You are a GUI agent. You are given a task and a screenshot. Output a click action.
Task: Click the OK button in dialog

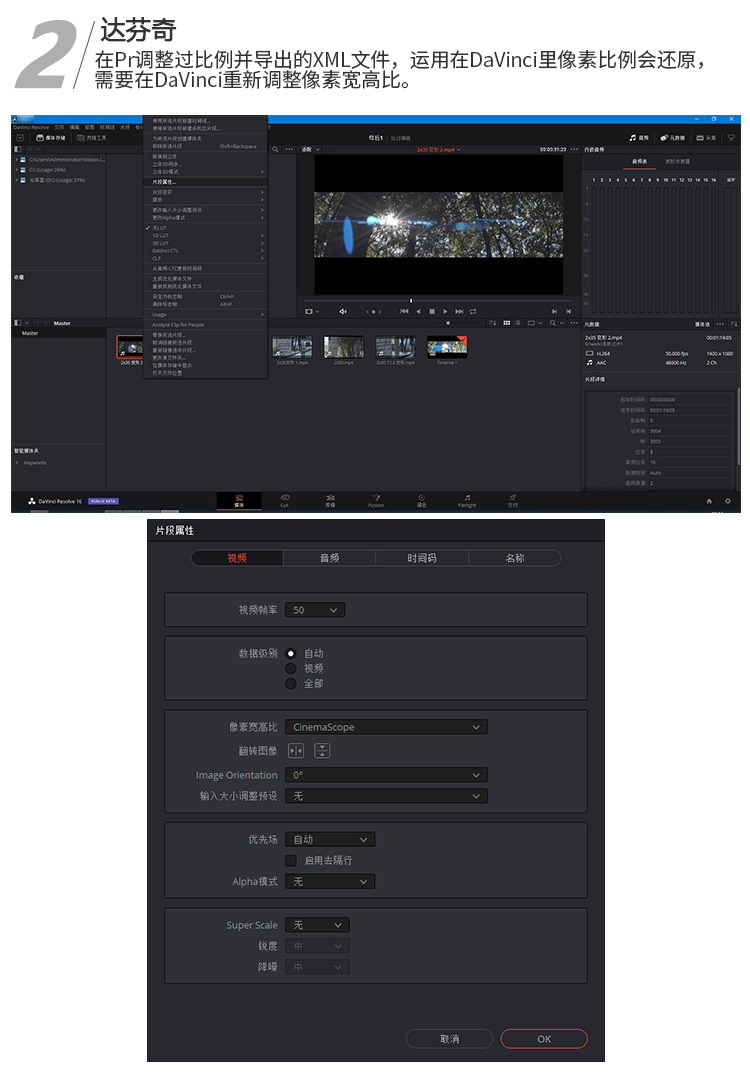(x=544, y=1039)
